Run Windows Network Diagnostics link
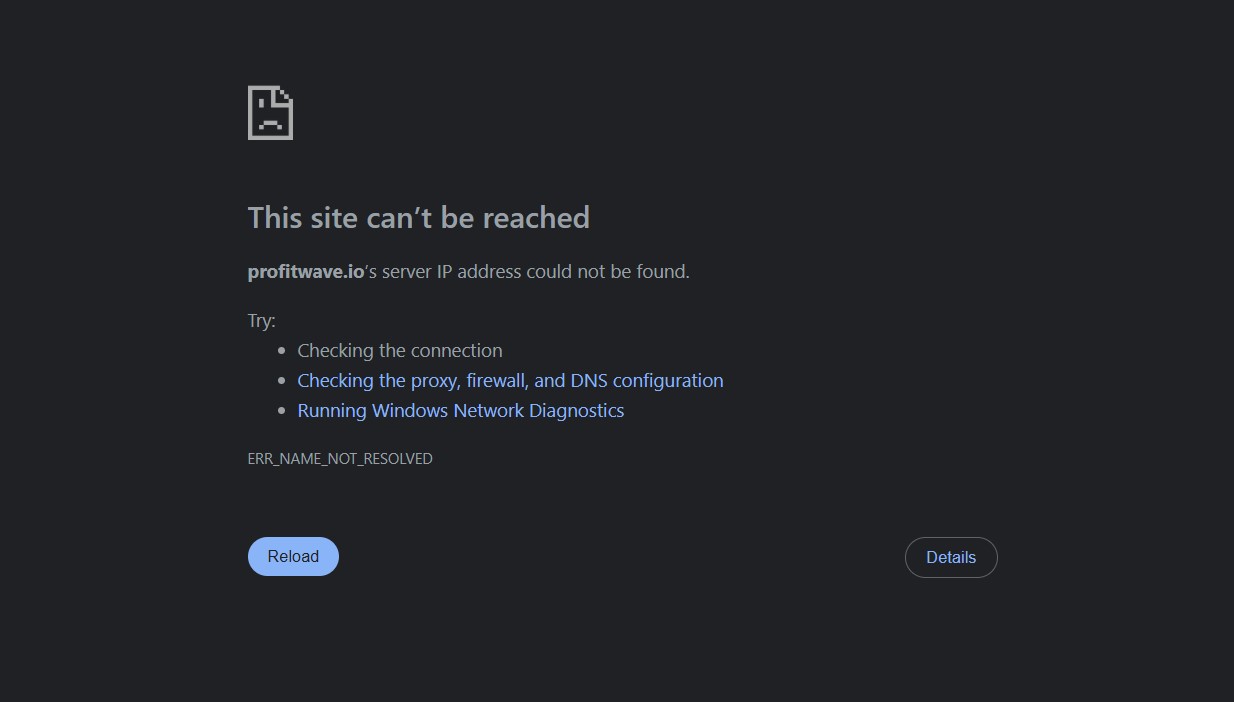Screen dimensions: 1234x702 (460, 411)
